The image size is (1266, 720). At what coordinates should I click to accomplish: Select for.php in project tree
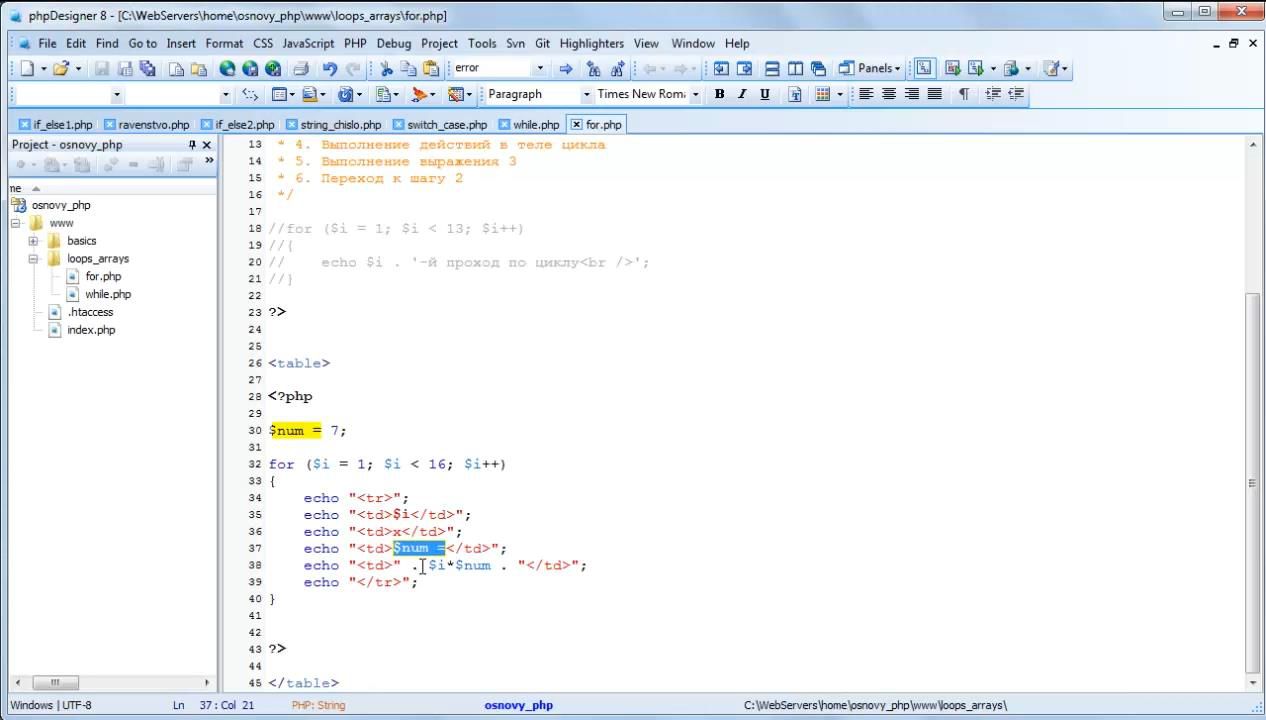tap(103, 277)
